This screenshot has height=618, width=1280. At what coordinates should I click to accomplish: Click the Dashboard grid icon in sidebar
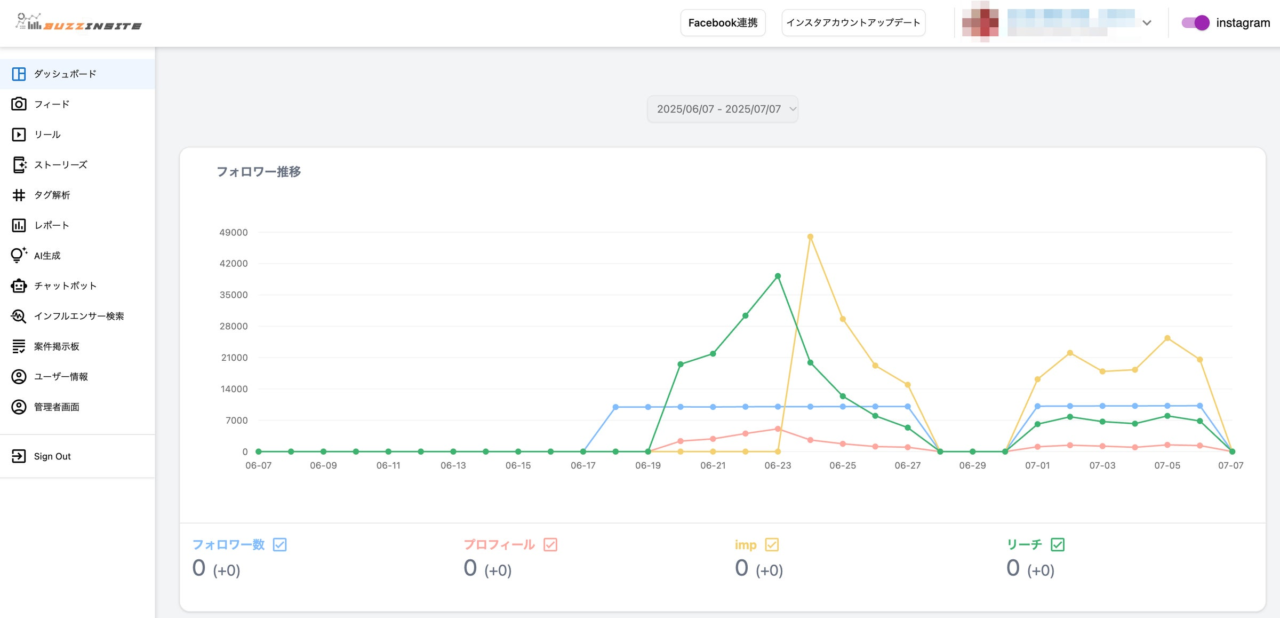[18, 74]
